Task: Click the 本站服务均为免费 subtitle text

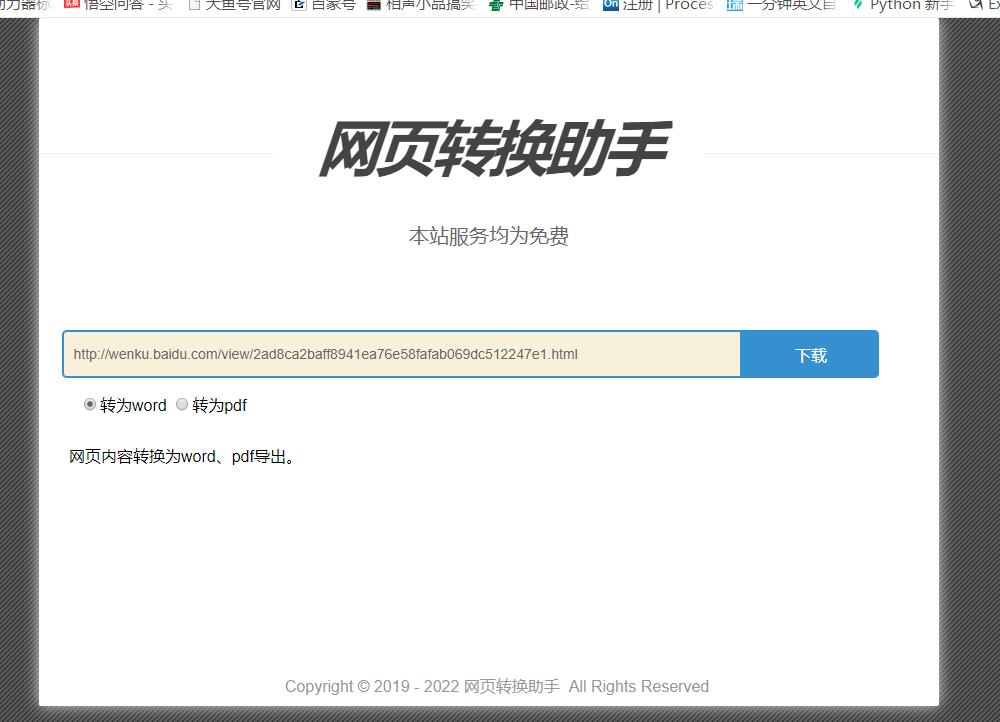Action: [488, 237]
